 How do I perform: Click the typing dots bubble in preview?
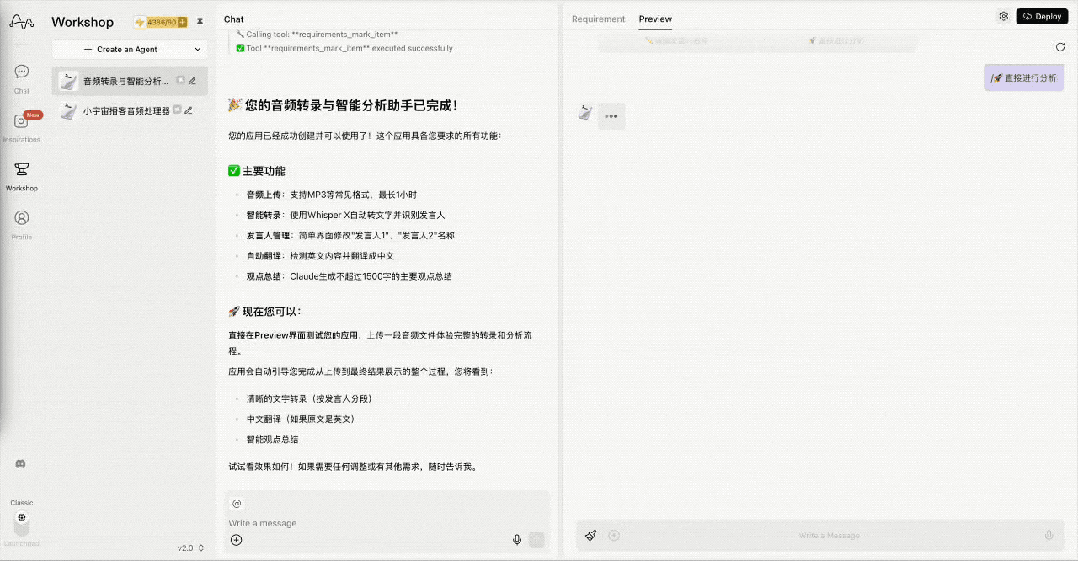[611, 116]
